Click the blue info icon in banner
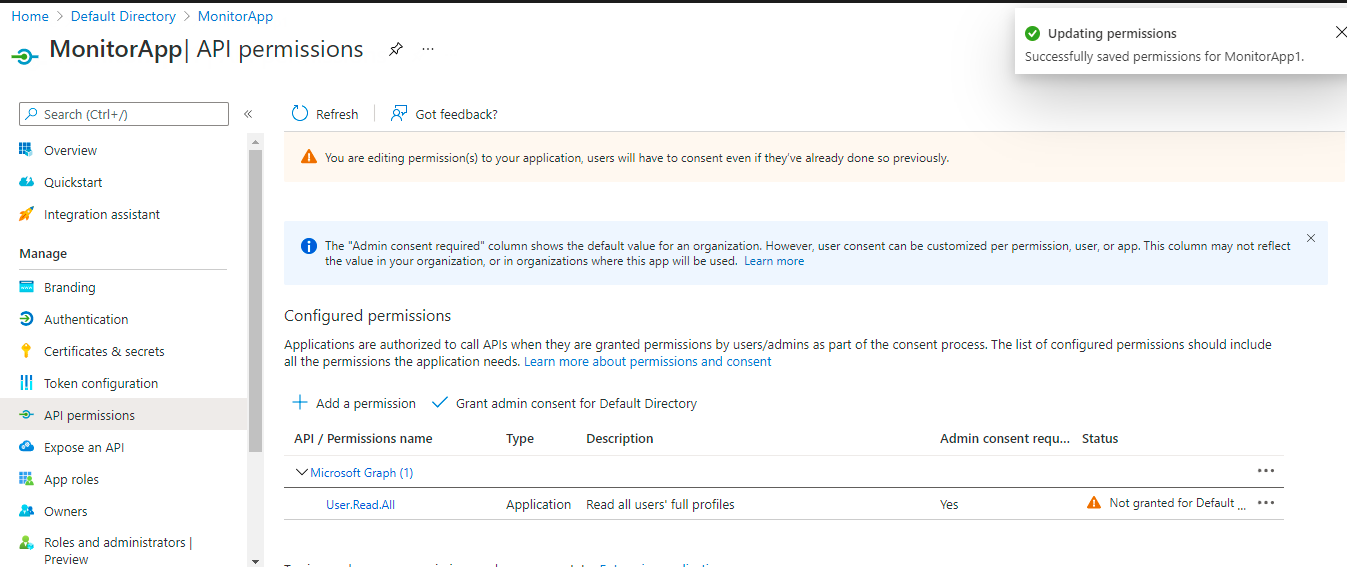The image size is (1347, 567). click(309, 246)
